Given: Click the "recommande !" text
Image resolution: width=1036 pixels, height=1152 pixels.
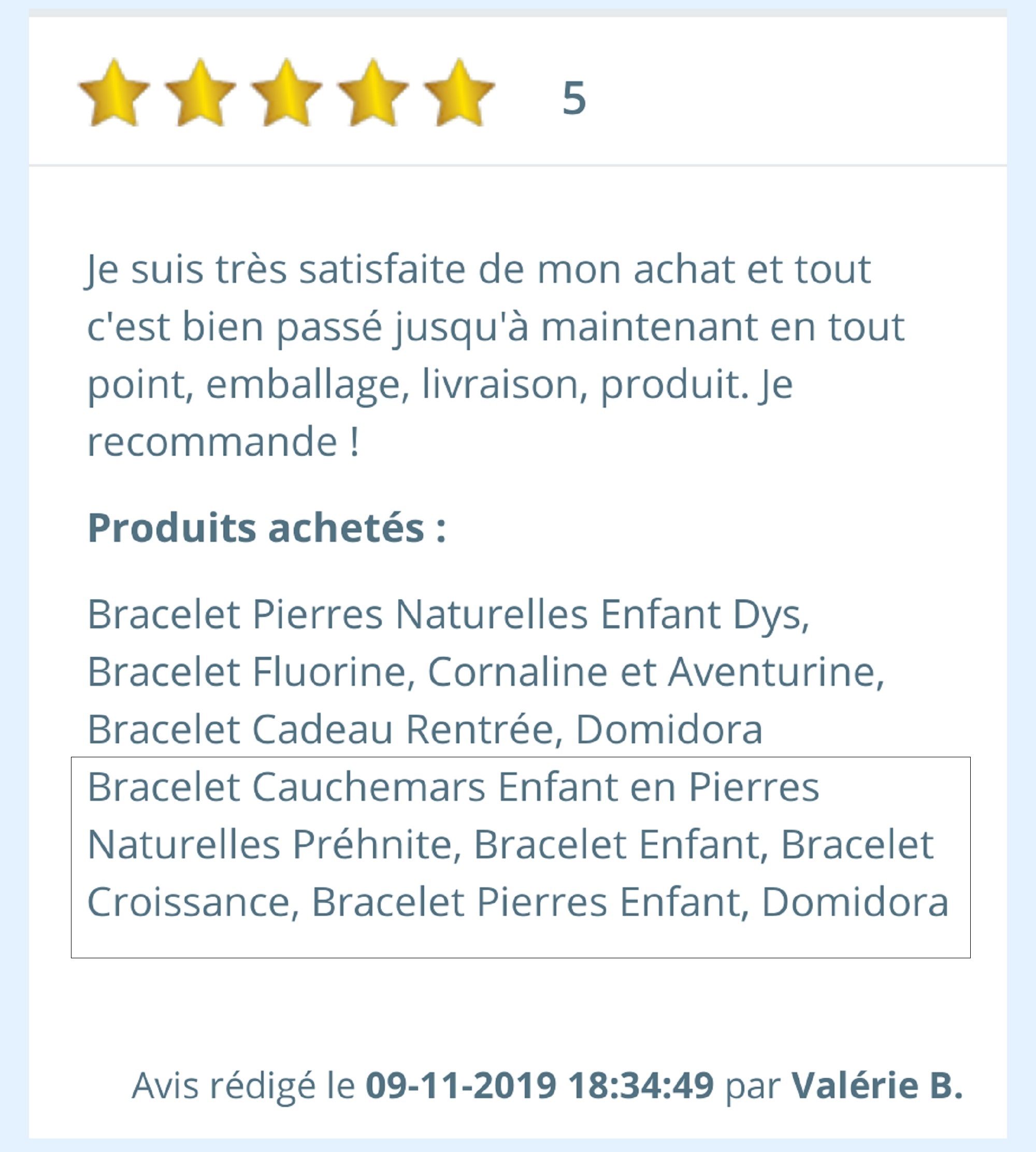Looking at the screenshot, I should coord(223,441).
